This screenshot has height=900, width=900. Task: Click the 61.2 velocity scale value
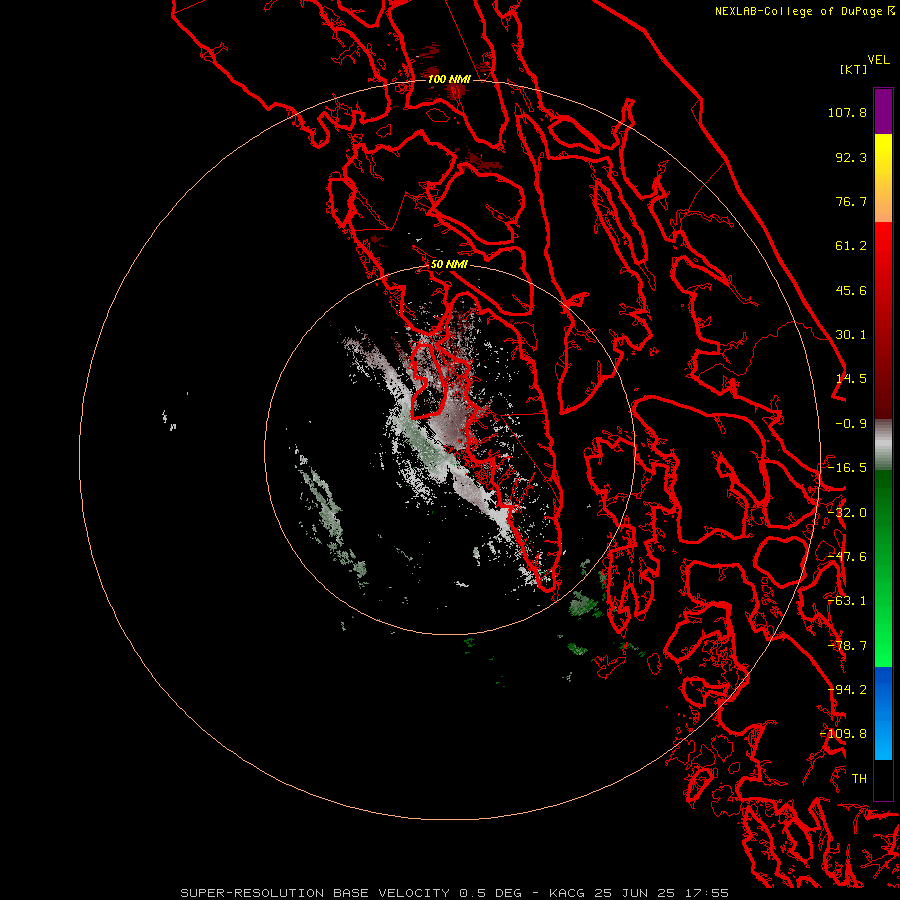851,246
